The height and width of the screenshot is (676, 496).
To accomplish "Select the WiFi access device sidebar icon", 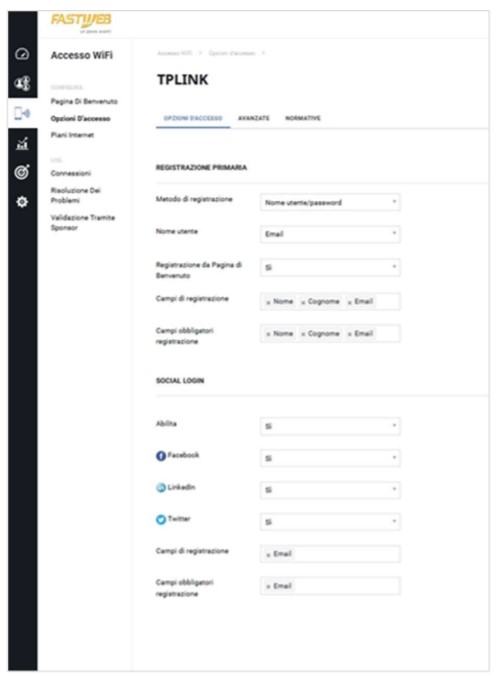I will point(22,113).
